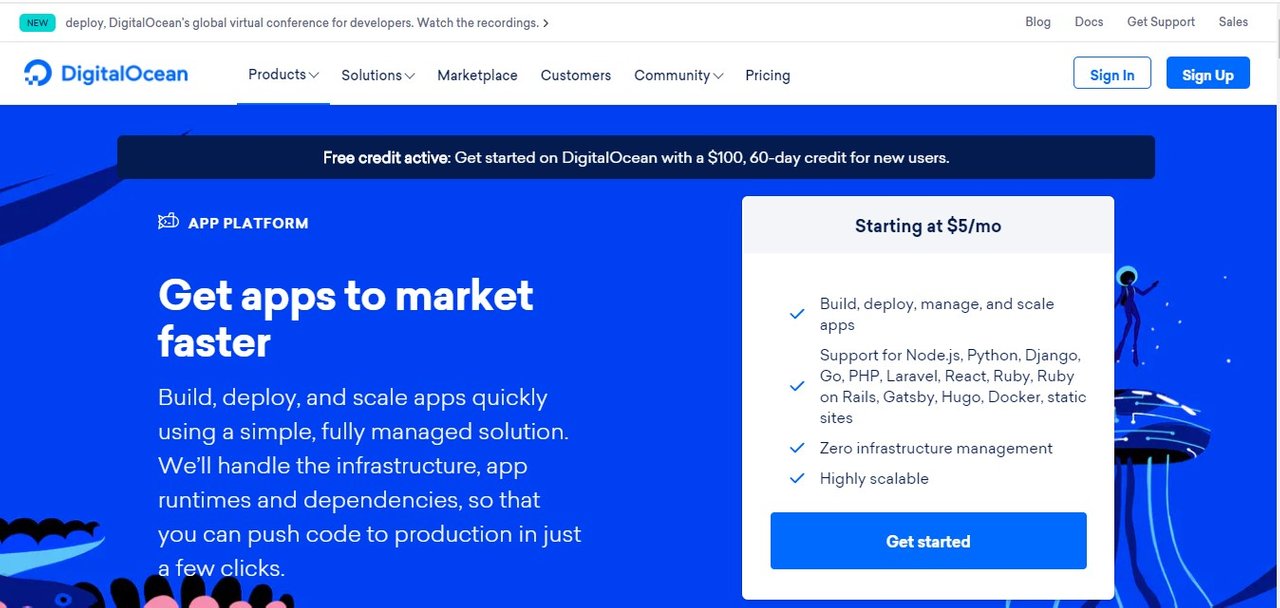1280x608 pixels.
Task: Open the deploy conference announcement link
Action: pyautogui.click(x=307, y=22)
